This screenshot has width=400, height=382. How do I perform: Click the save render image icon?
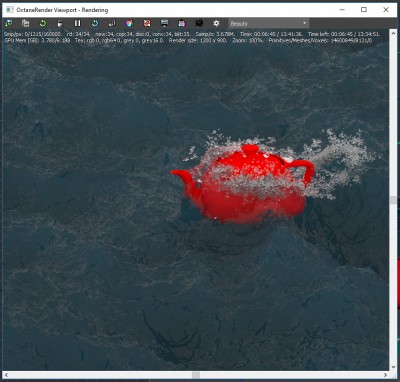tap(164, 23)
